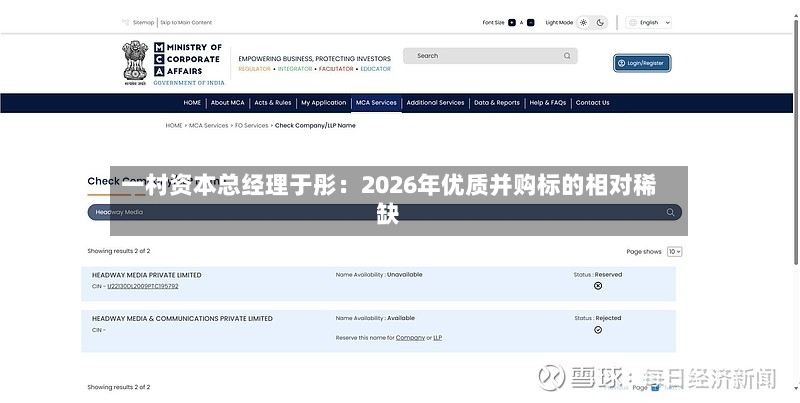The image size is (800, 403).
Task: Open CIN link U22130DL2009PTC195792
Action: (143, 287)
